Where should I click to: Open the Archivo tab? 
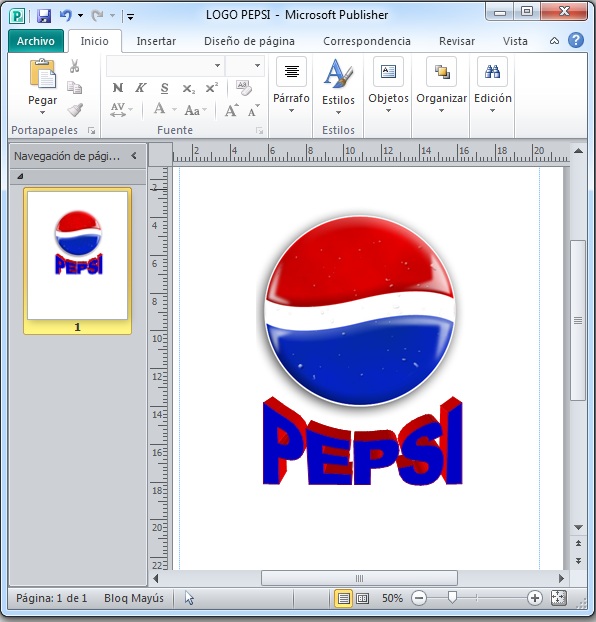(36, 41)
